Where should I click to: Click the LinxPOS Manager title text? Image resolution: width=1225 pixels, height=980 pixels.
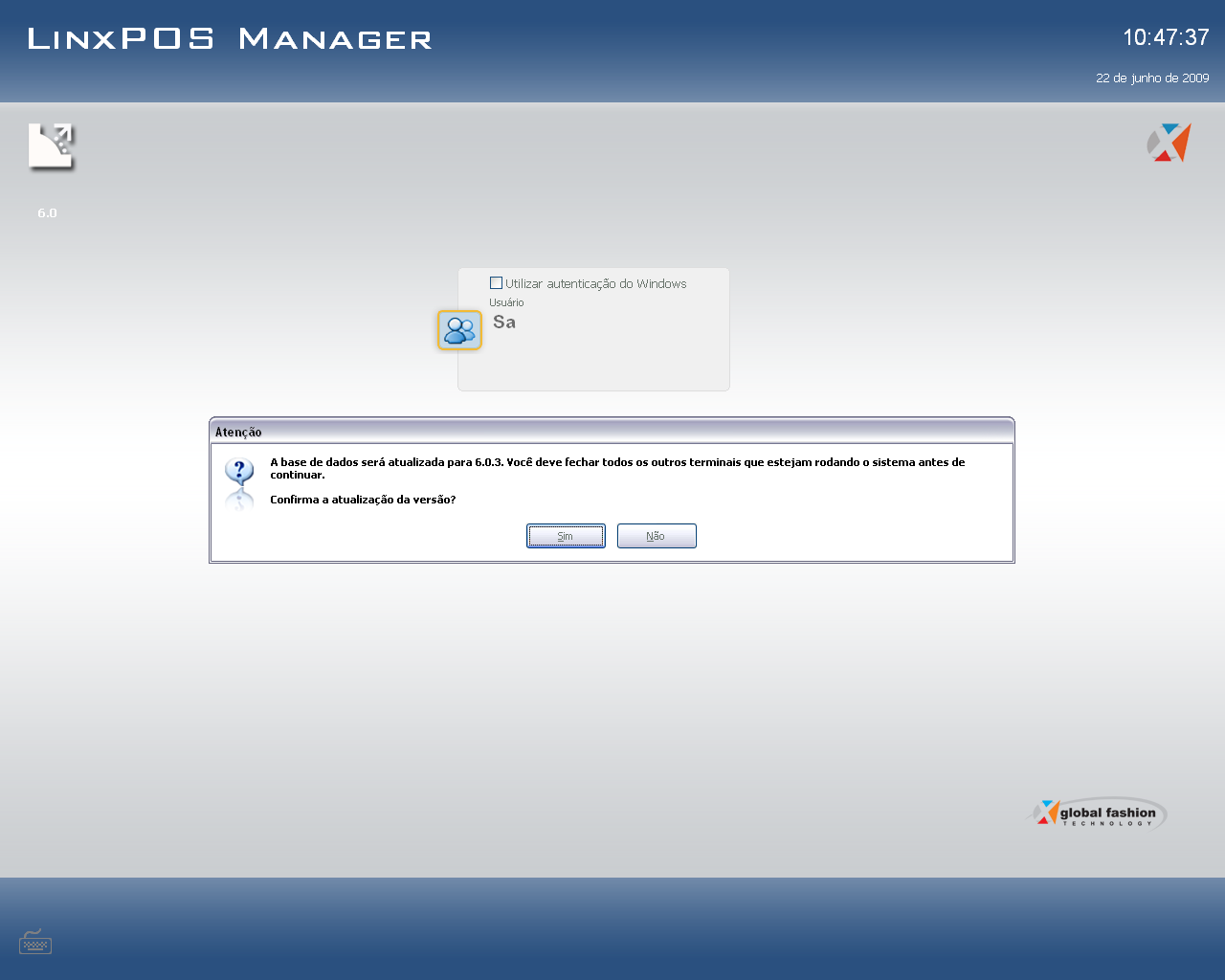230,38
